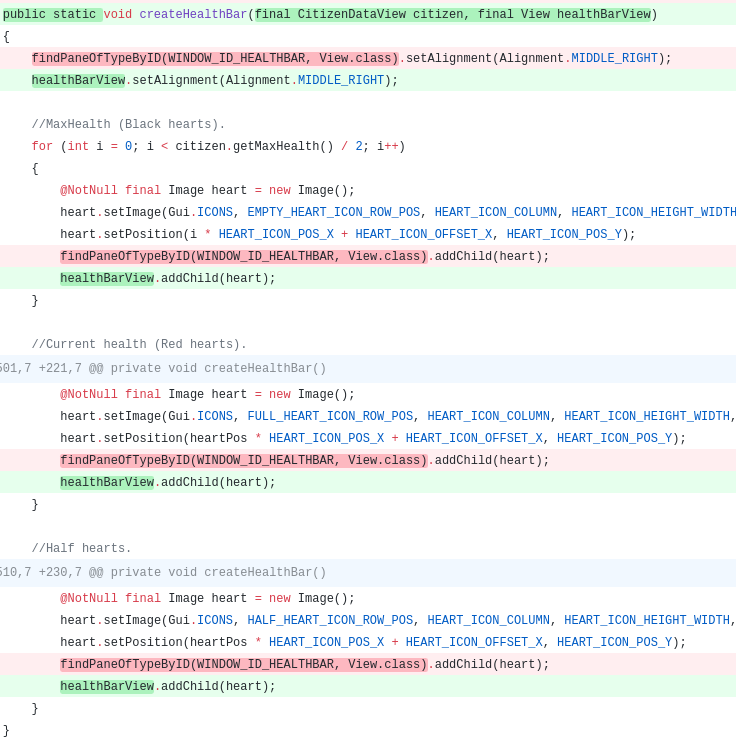This screenshot has width=736, height=739.
Task: Click '@NotNull final Image heart' line above HALF_HEART setImage
Action: click(207, 598)
